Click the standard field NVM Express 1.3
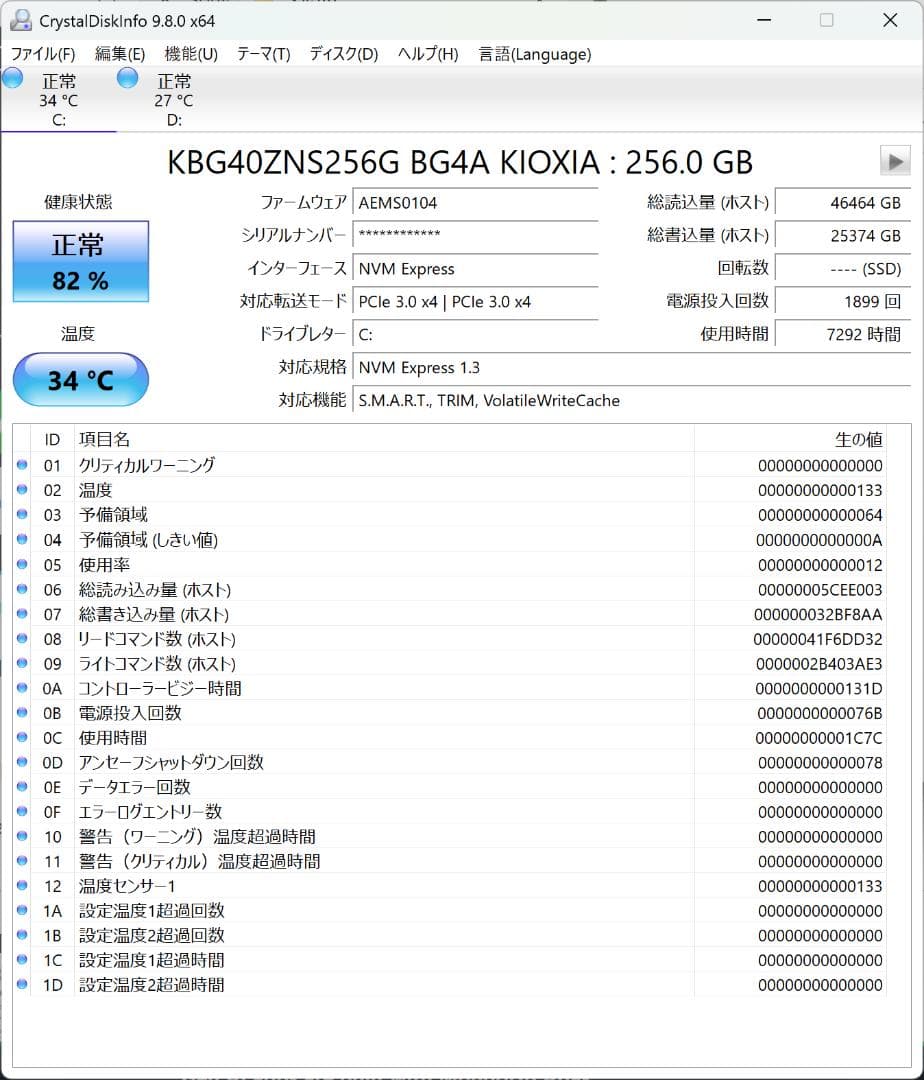Viewport: 924px width, 1080px height. (x=631, y=368)
